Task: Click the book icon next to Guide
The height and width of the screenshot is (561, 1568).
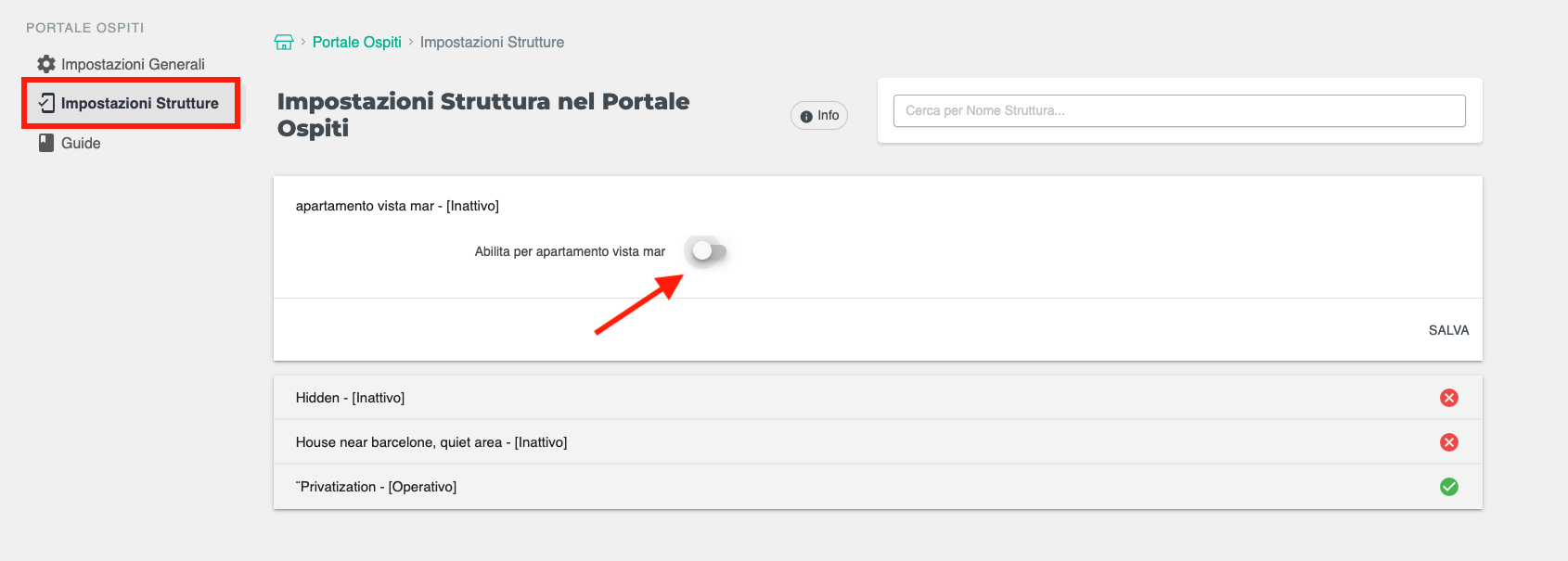Action: tap(46, 143)
